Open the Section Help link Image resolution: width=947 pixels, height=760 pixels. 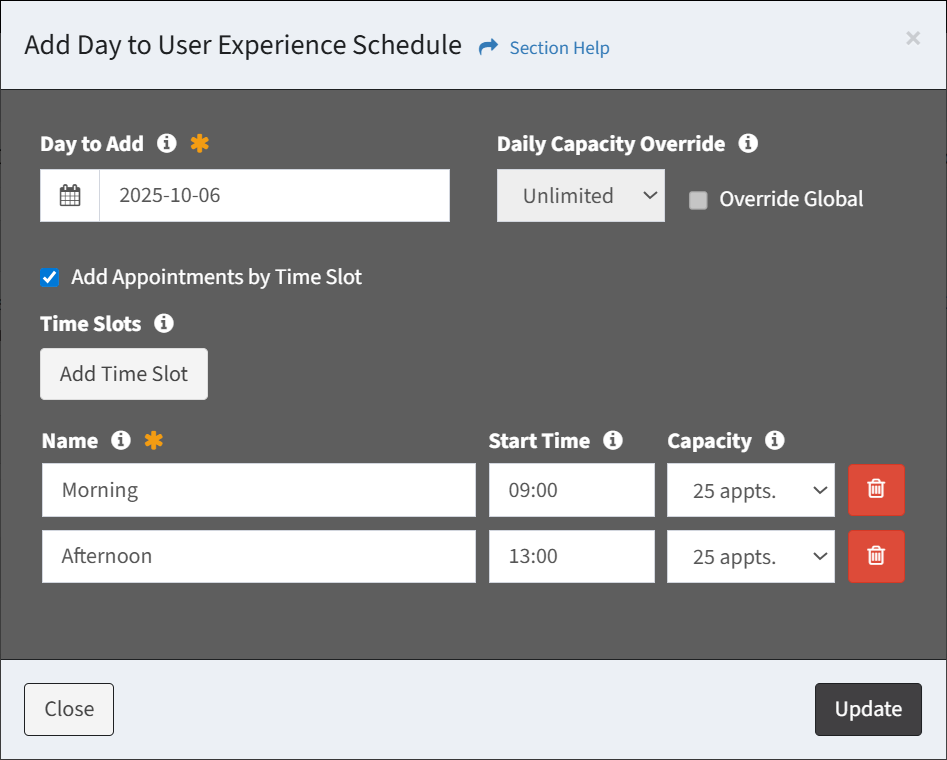pos(558,48)
